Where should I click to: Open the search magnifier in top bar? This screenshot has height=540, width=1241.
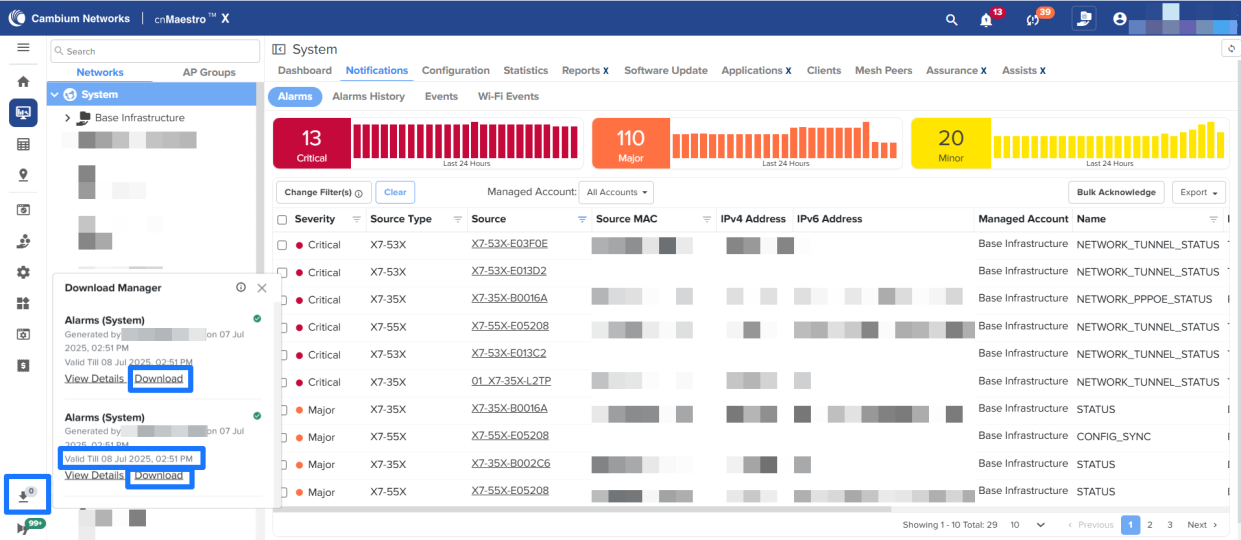951,19
